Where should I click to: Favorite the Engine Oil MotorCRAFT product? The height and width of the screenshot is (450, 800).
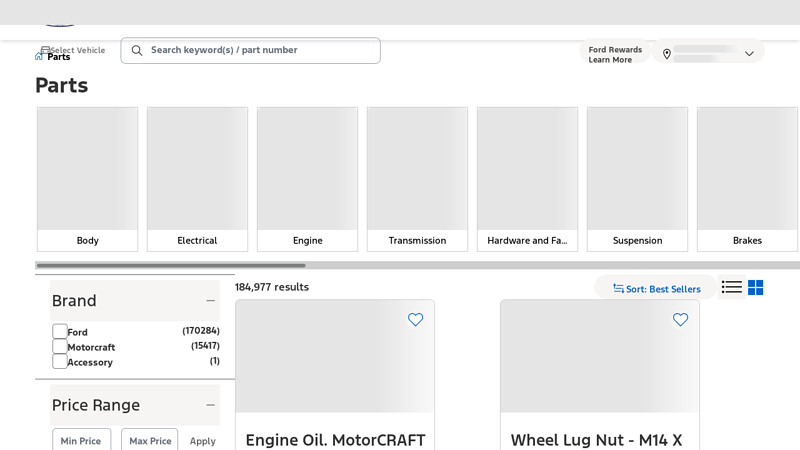(x=415, y=319)
